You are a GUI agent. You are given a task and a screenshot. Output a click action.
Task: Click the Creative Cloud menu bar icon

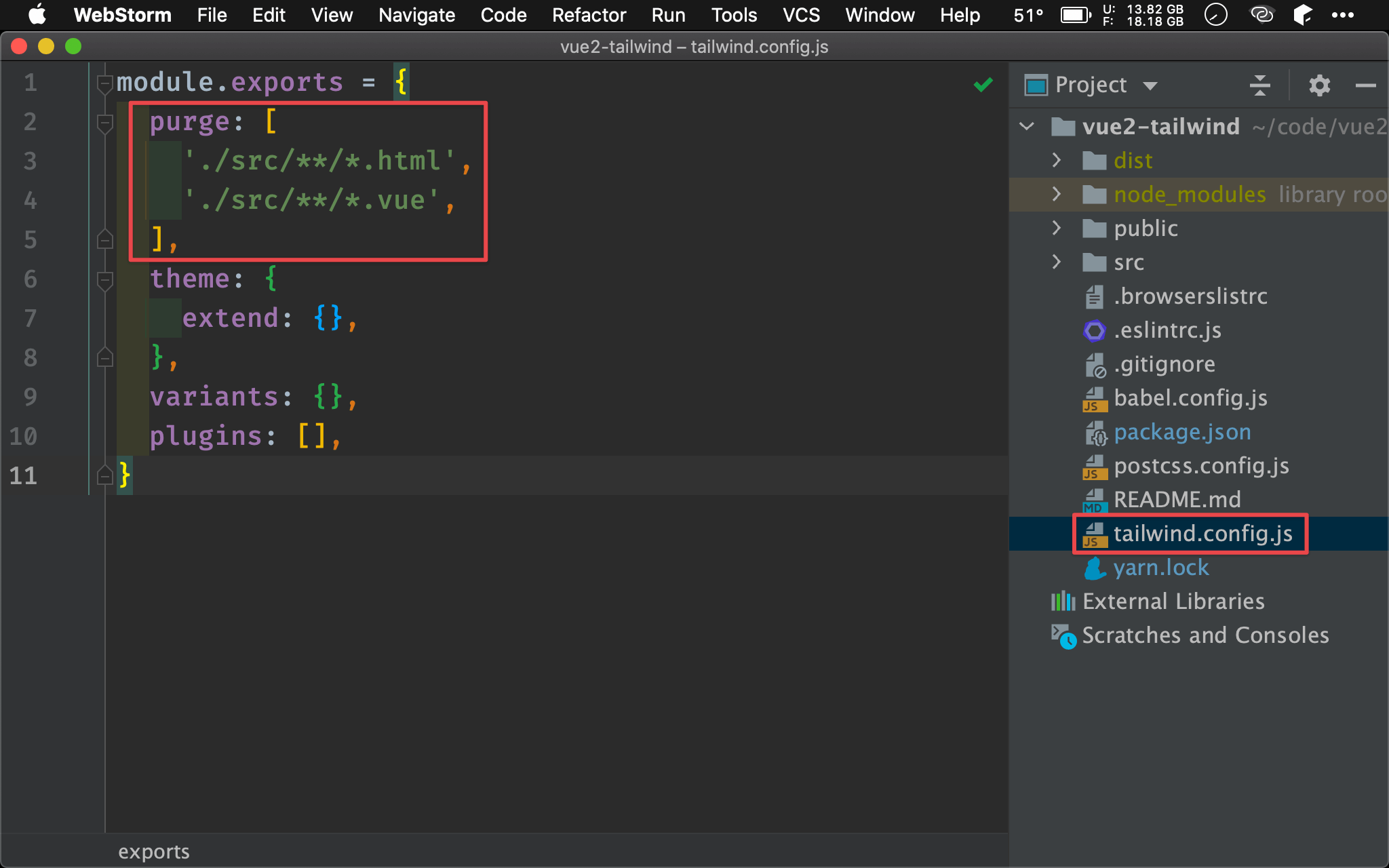[1261, 14]
